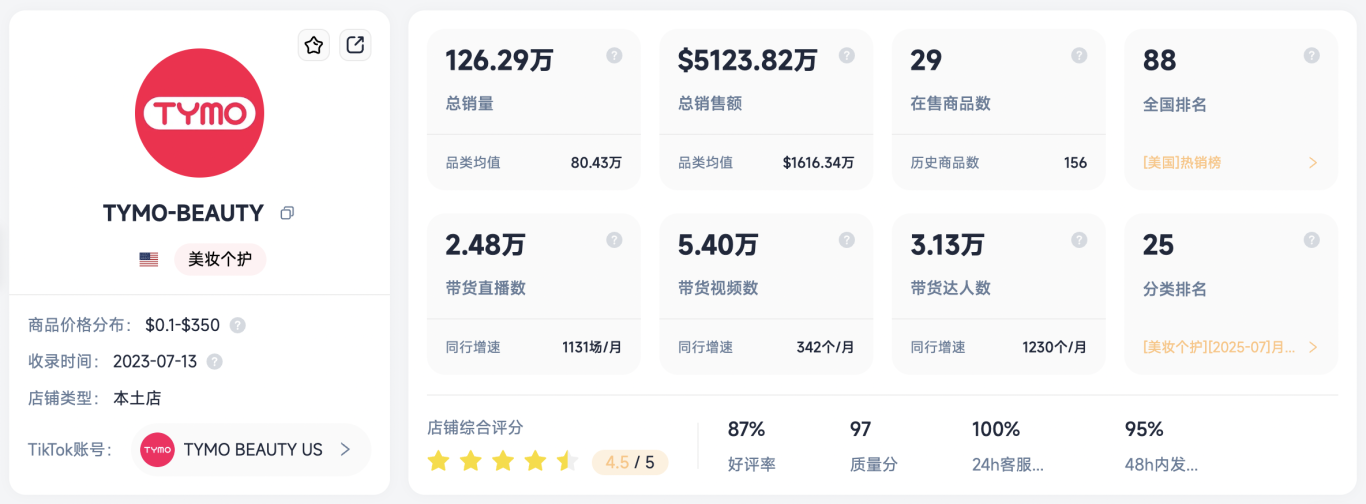Click the help icon on 带货视频数 card
This screenshot has width=1366, height=504.
(847, 240)
